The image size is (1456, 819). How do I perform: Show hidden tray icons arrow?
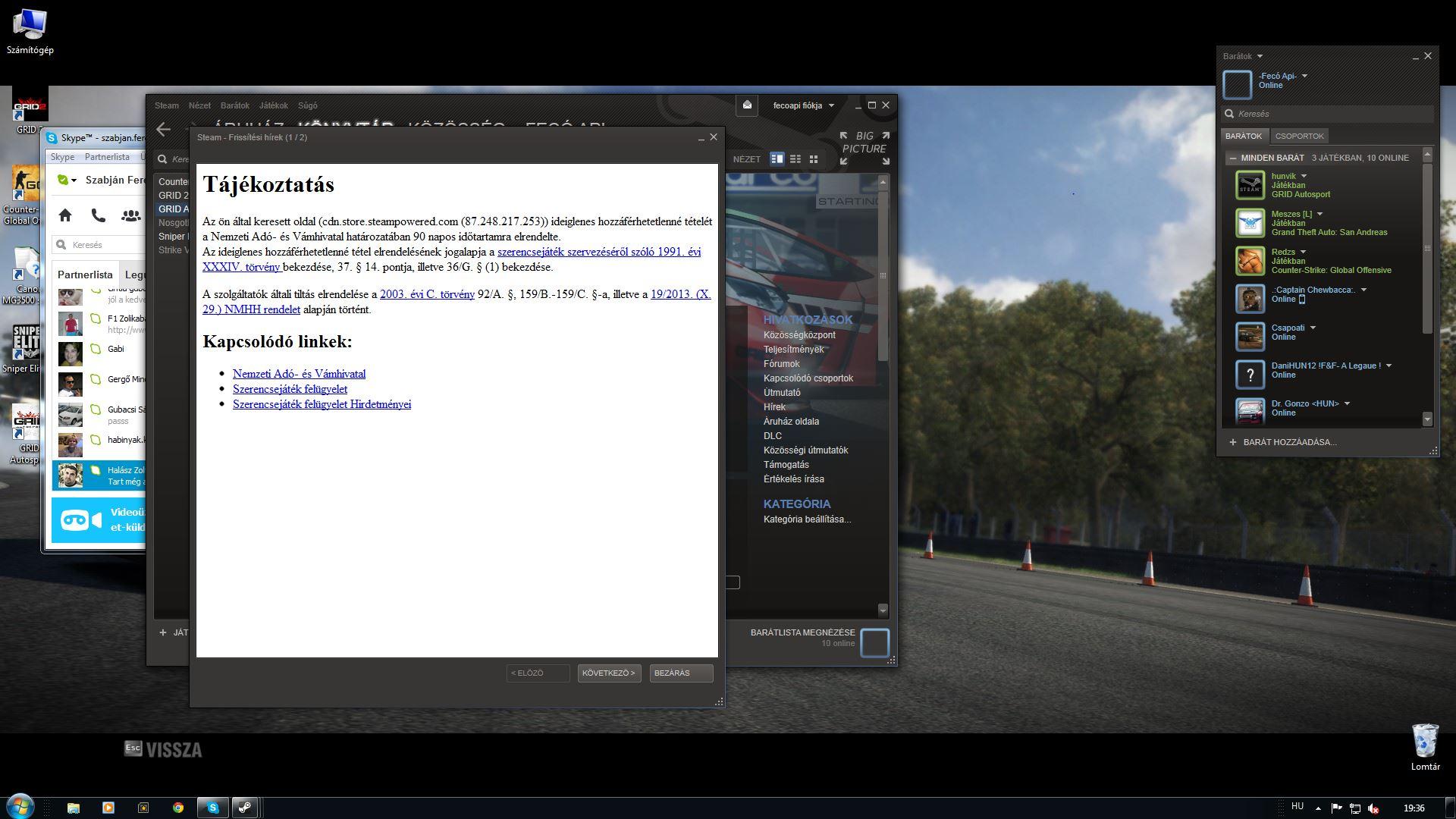pyautogui.click(x=1318, y=808)
